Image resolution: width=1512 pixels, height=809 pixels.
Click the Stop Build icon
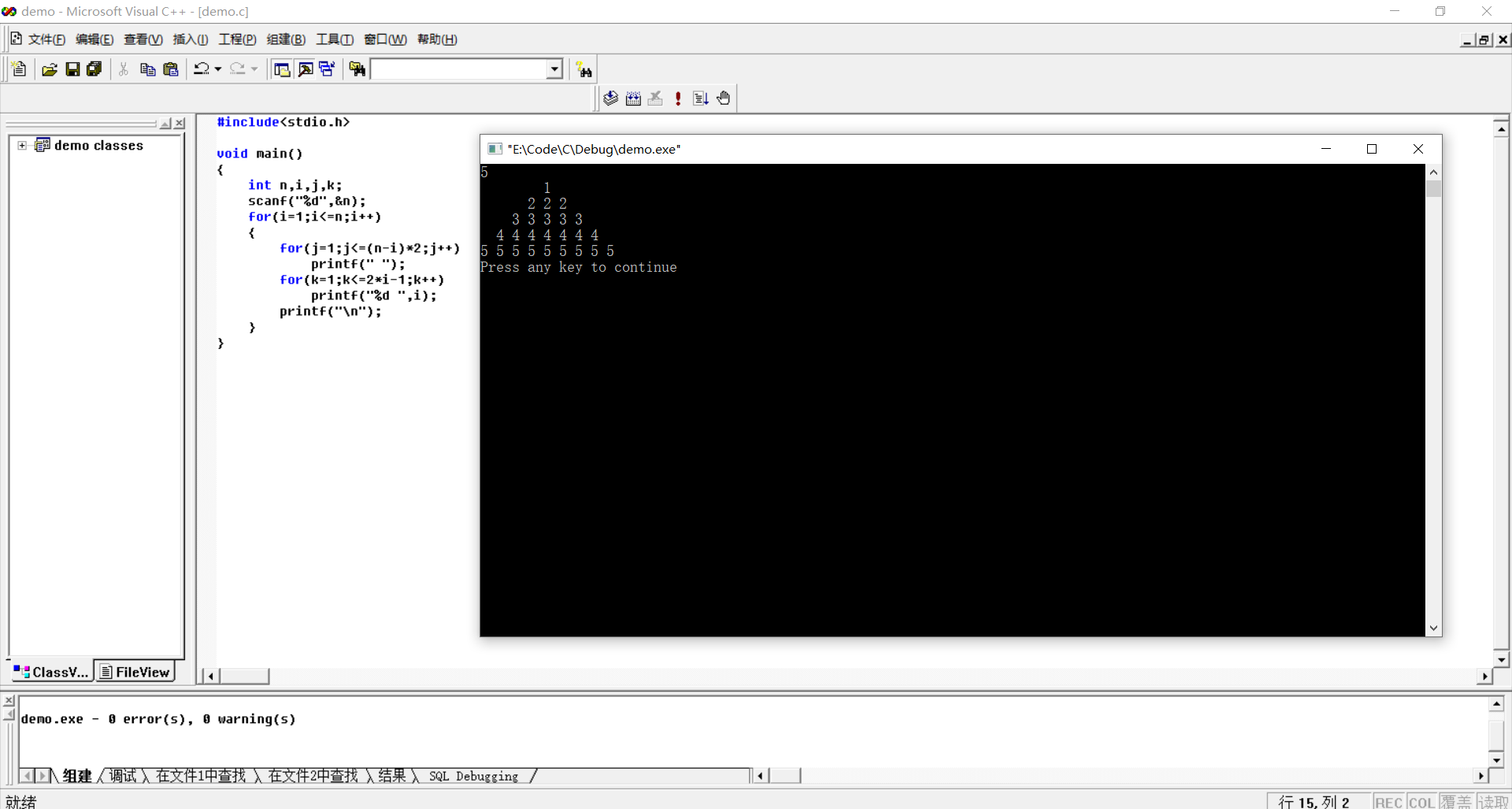pyautogui.click(x=655, y=98)
